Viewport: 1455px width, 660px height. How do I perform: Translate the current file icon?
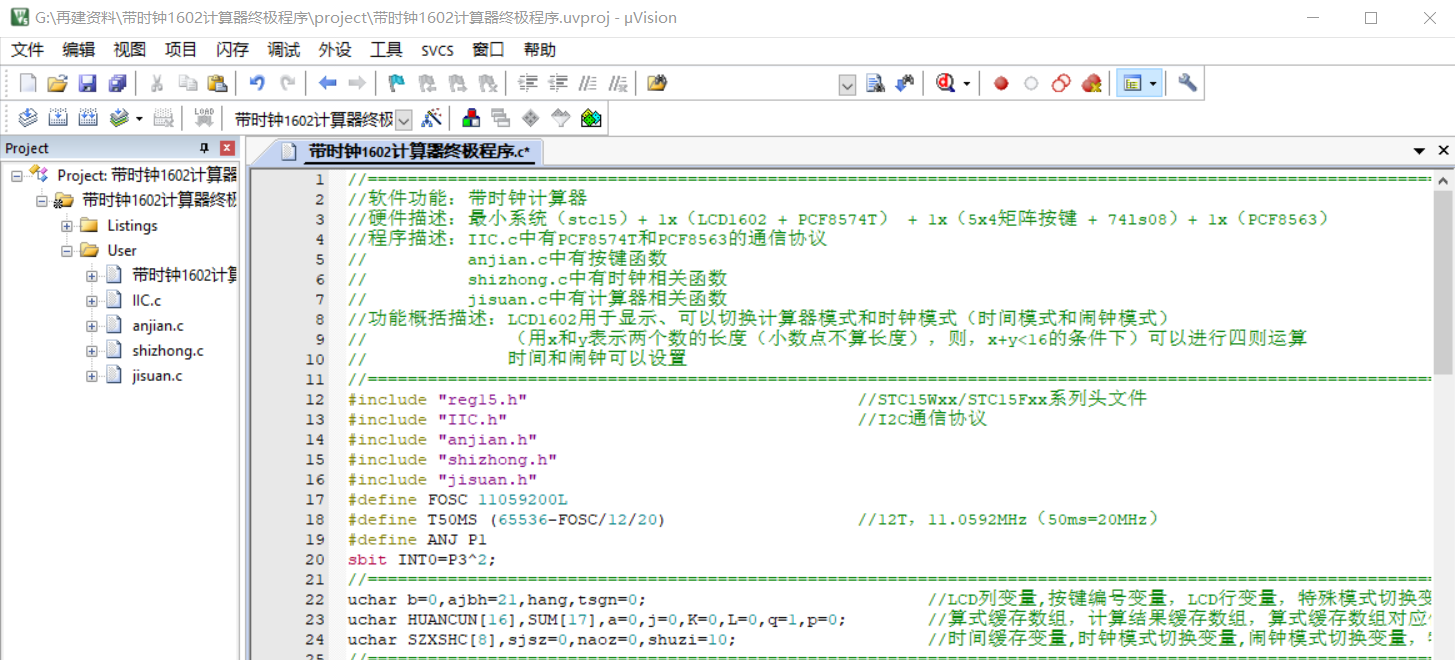click(28, 118)
